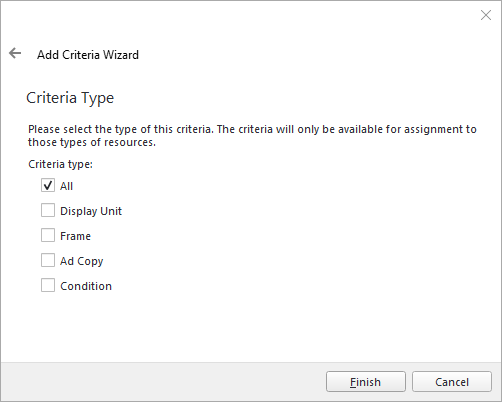Tick the Frame checkbox
This screenshot has width=502, height=402.
[48, 235]
